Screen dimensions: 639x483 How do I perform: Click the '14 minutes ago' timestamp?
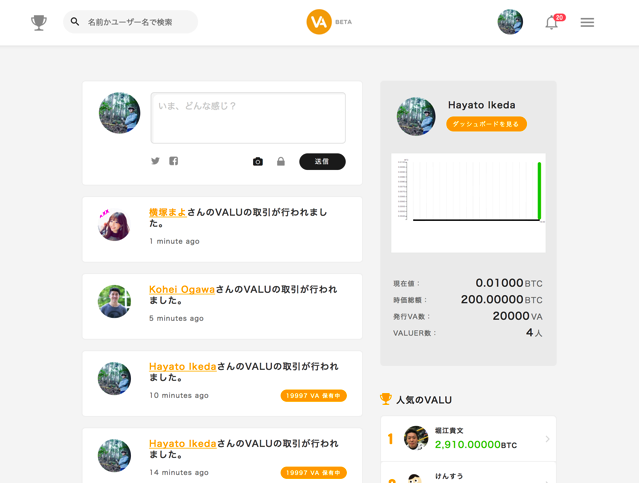point(179,472)
